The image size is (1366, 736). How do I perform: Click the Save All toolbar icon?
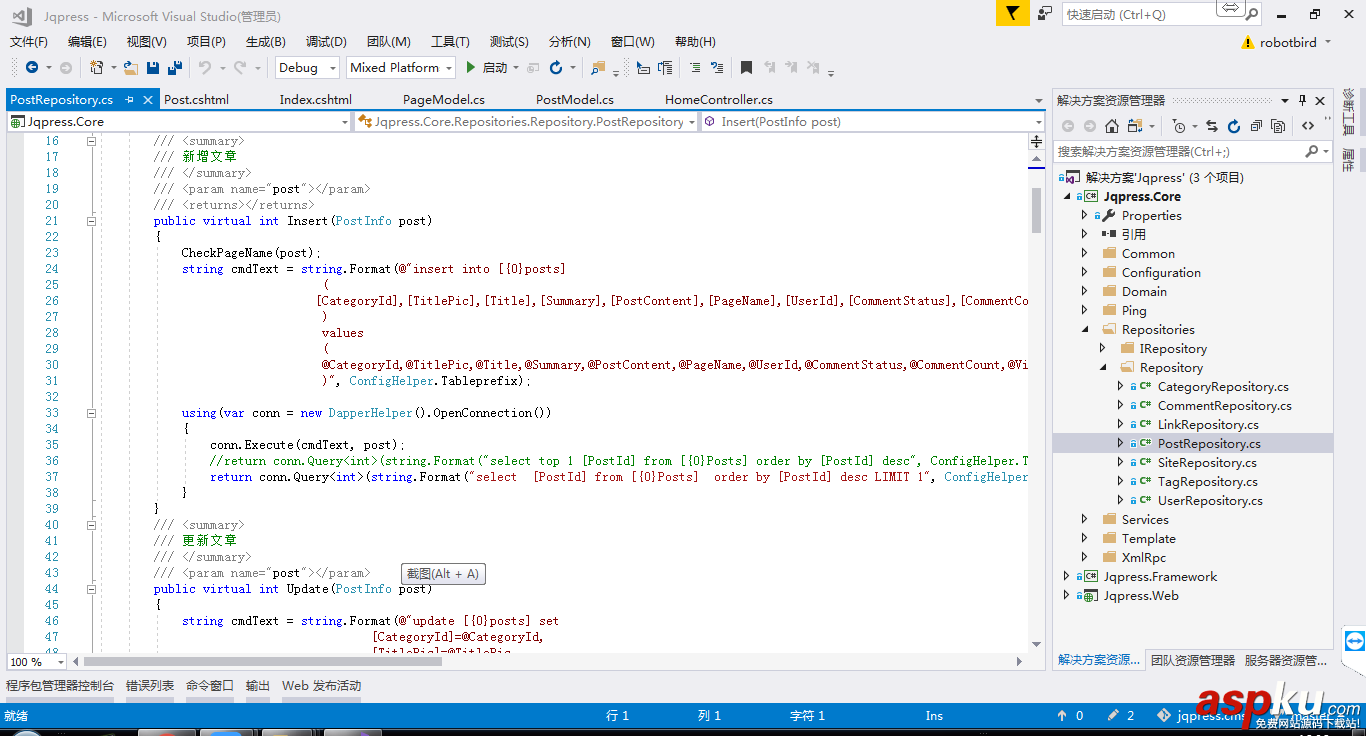(175, 68)
